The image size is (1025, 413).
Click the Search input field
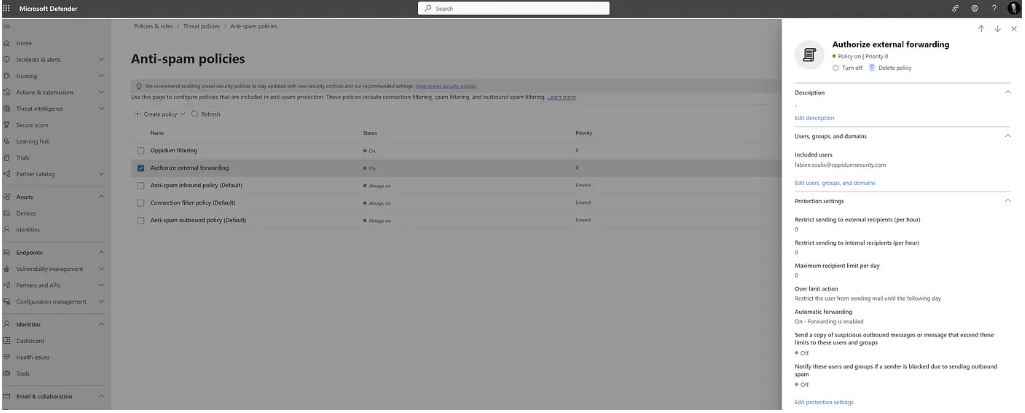(x=514, y=8)
